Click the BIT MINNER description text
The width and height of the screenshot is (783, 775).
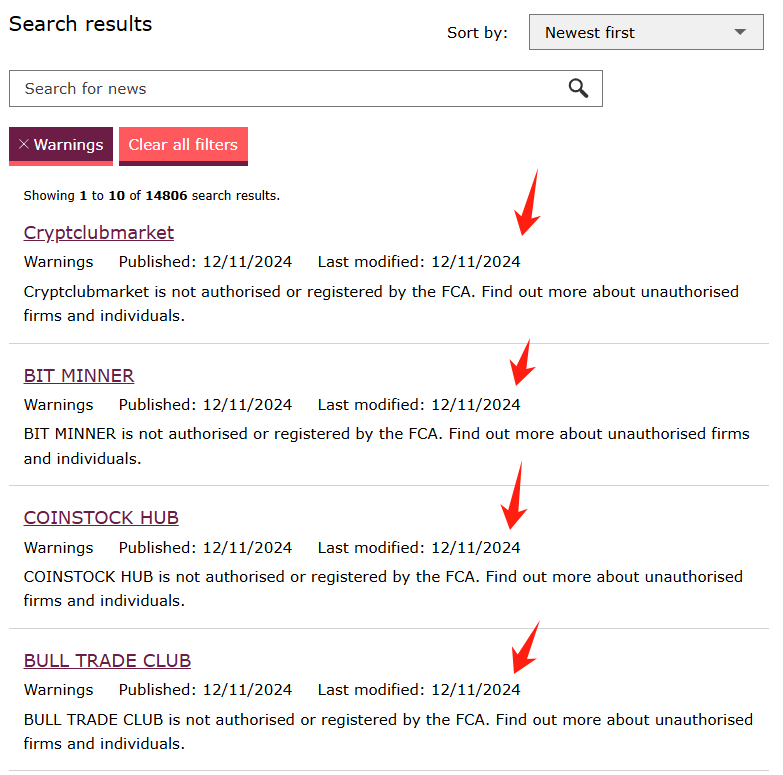tap(387, 446)
